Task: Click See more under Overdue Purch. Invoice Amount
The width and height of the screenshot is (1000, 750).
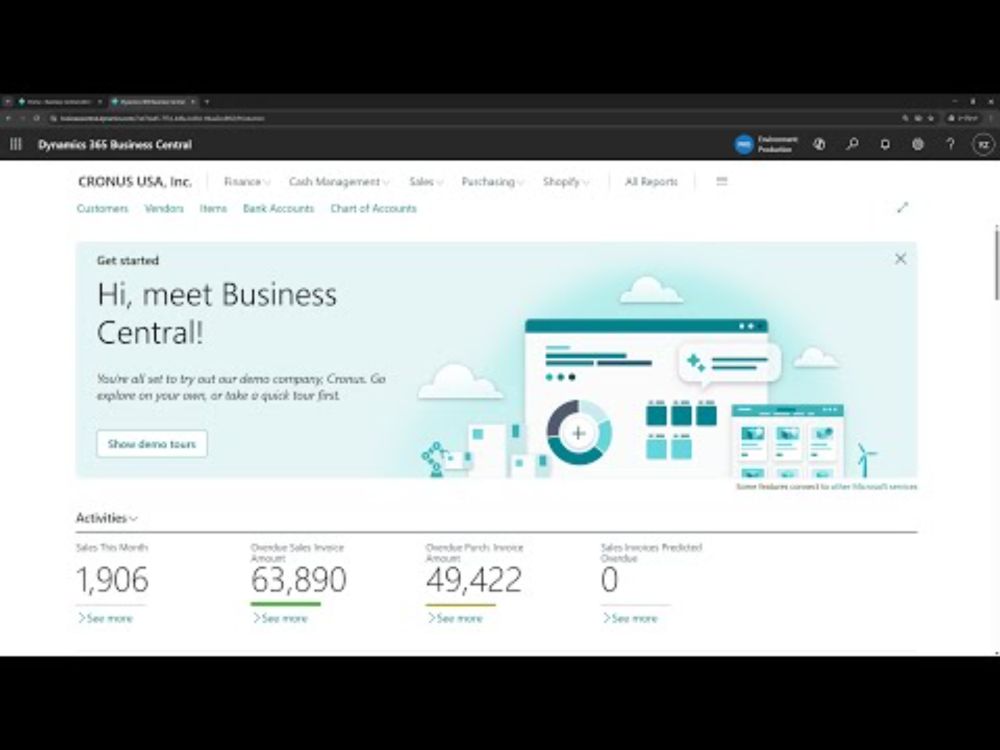Action: [x=455, y=618]
